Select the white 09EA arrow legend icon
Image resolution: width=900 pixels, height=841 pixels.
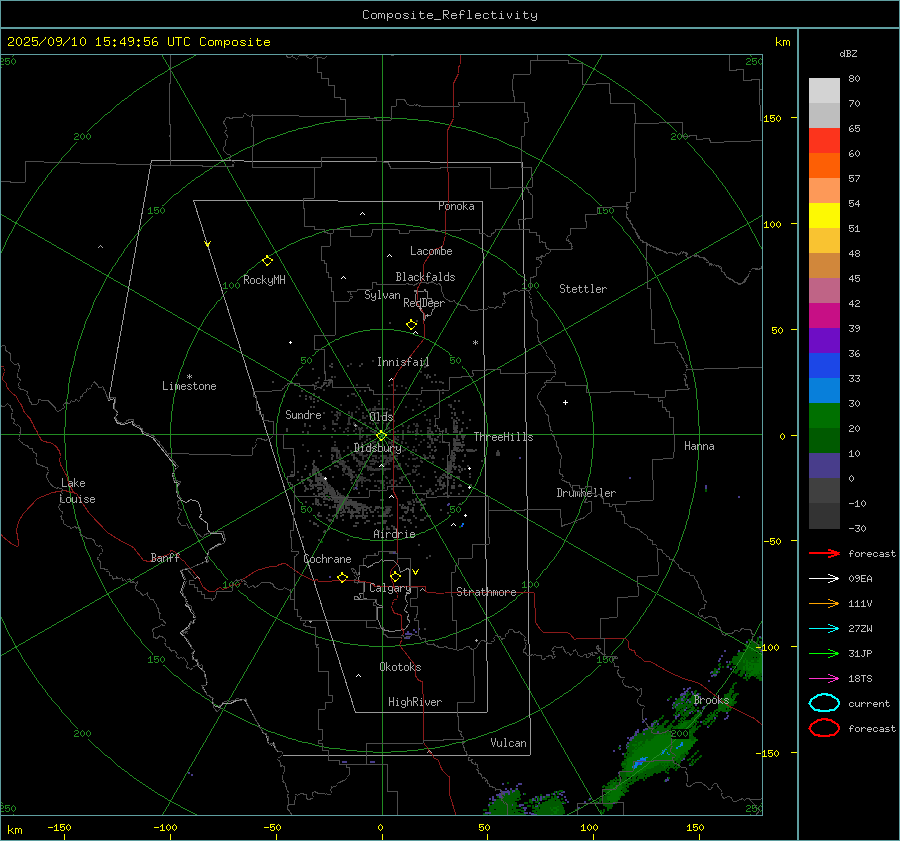(824, 579)
